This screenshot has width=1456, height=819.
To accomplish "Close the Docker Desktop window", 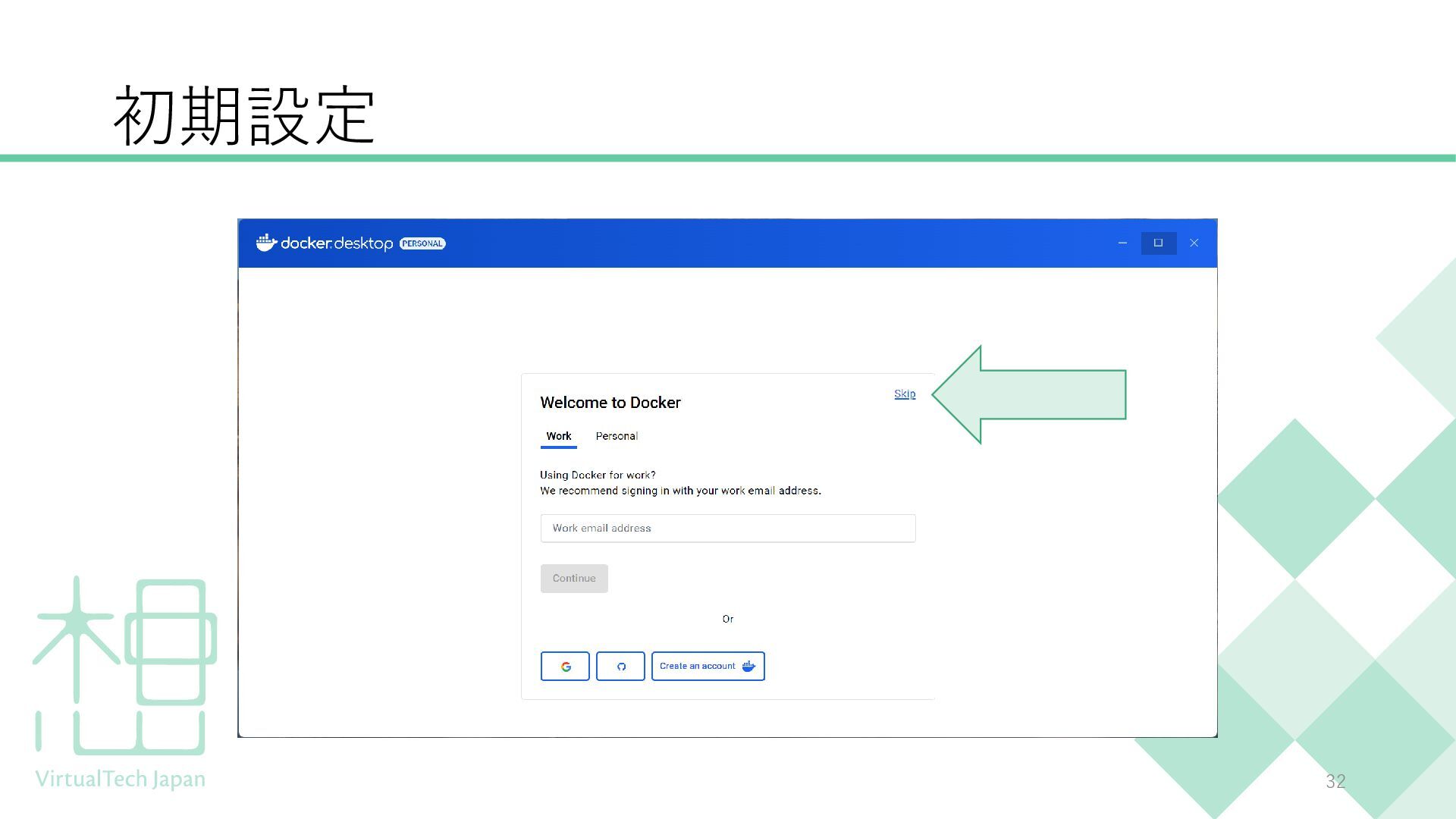I will (x=1194, y=243).
